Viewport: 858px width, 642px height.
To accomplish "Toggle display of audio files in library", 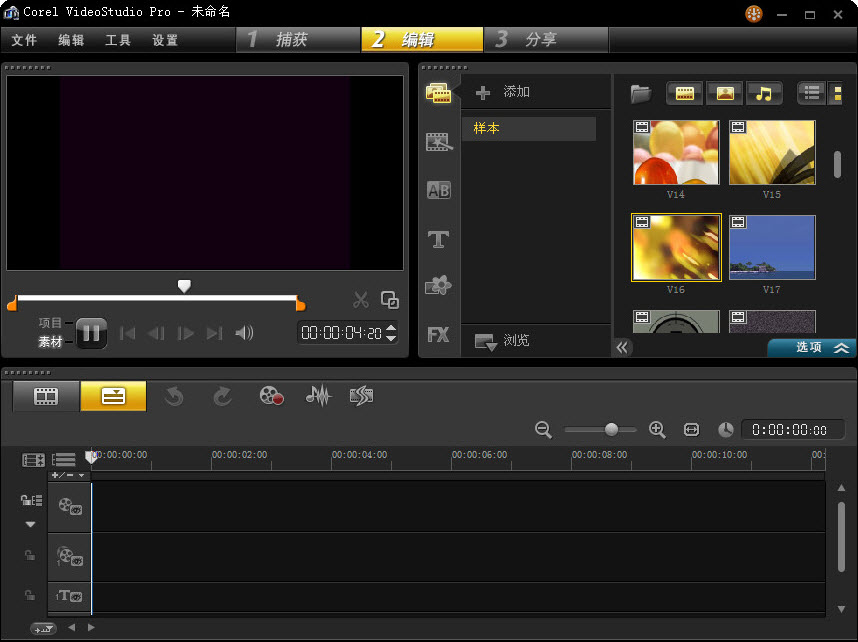I will (x=763, y=92).
